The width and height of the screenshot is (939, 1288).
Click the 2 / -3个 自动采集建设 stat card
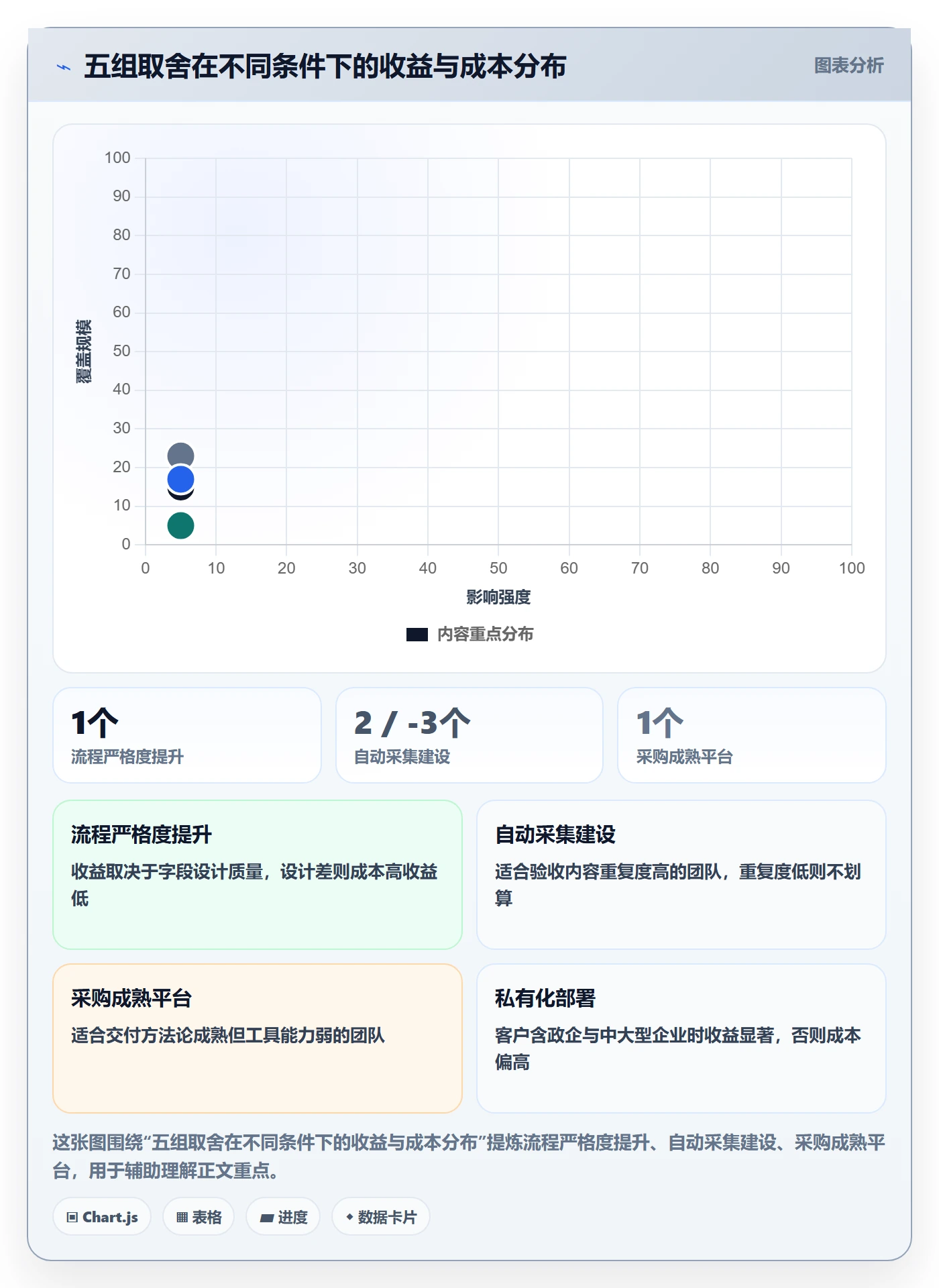[x=469, y=735]
